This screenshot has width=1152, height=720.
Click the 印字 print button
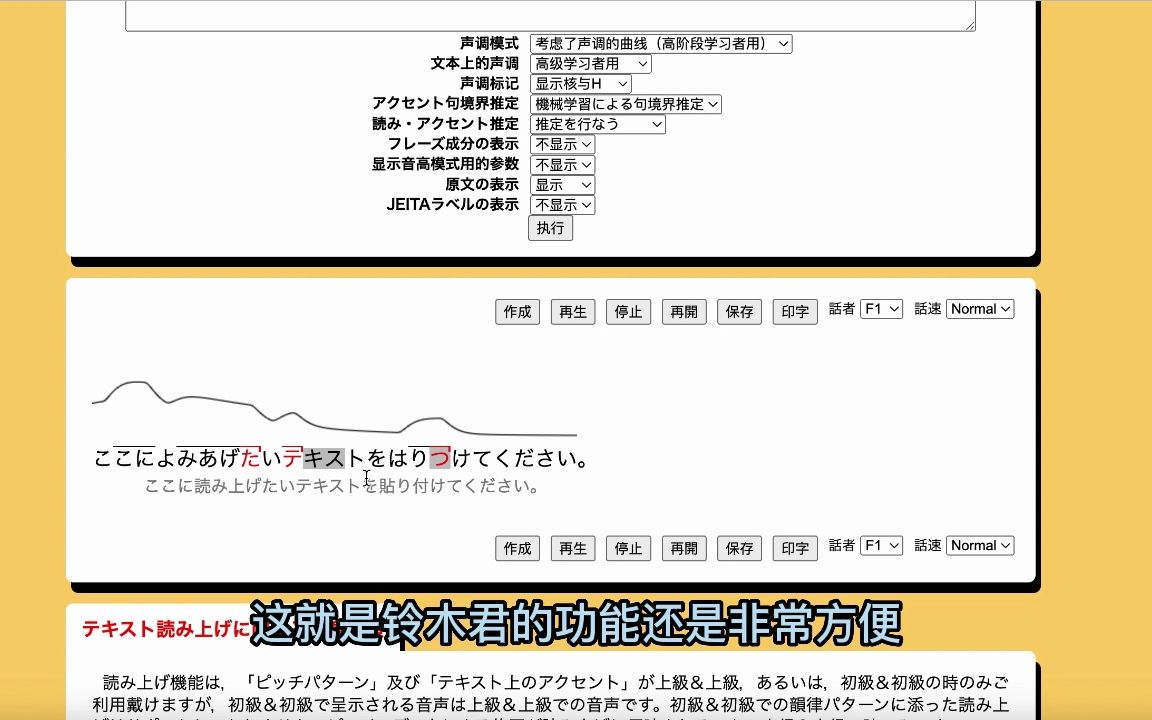[x=793, y=311]
